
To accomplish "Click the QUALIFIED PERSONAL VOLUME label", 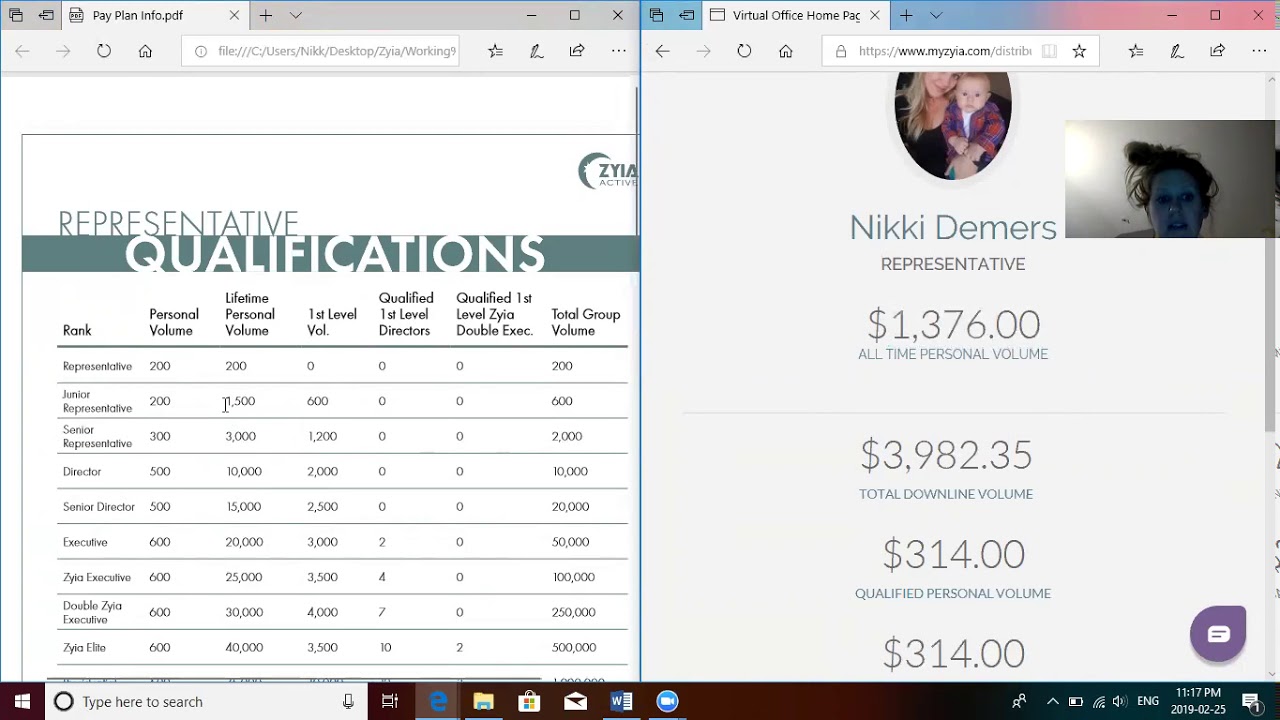I will [953, 593].
